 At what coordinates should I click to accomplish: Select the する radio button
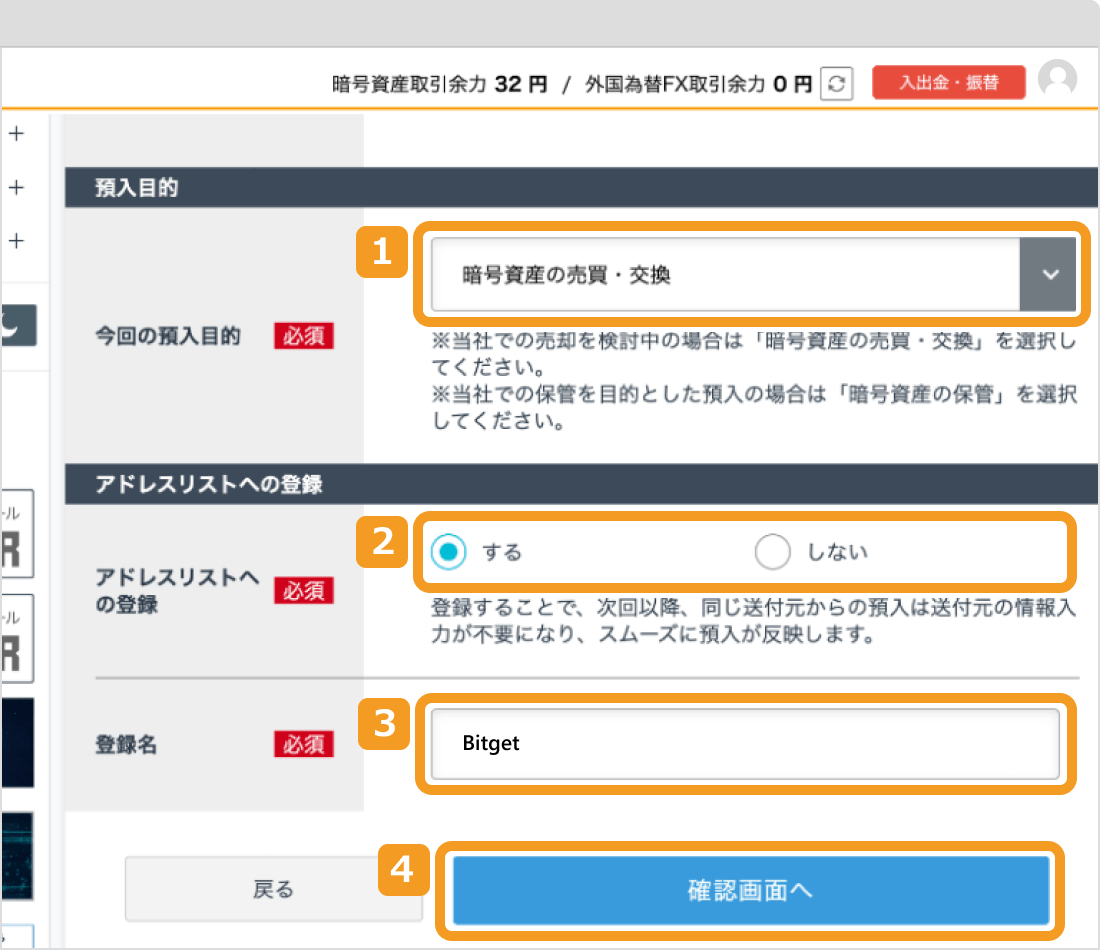(x=448, y=551)
